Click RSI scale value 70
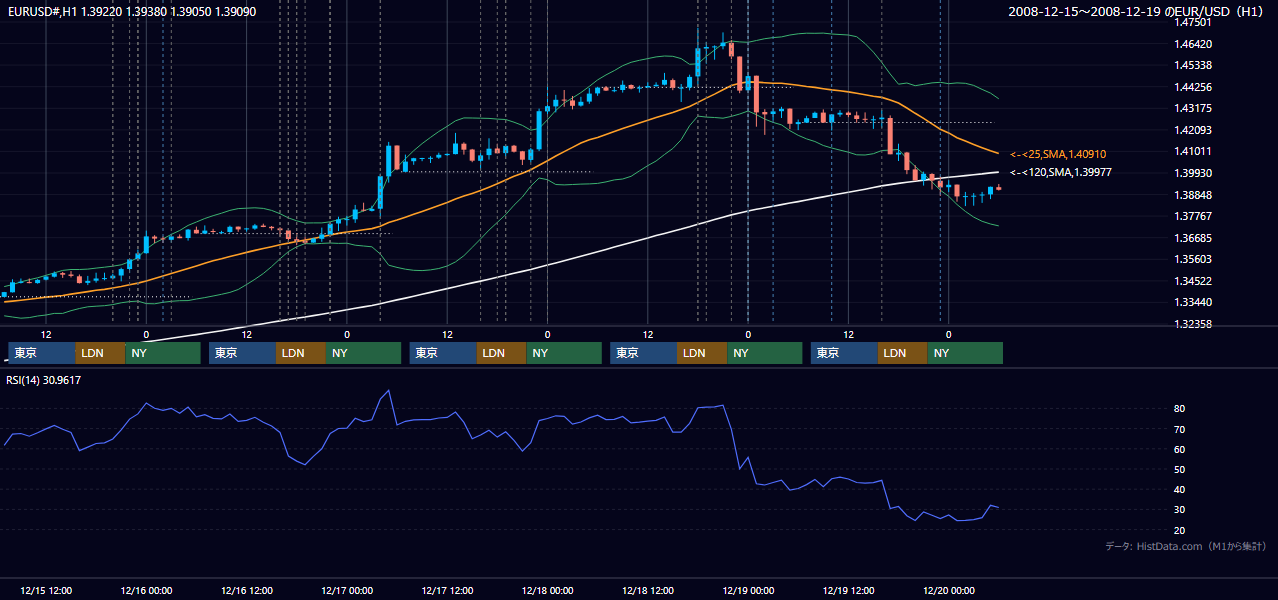This screenshot has width=1278, height=600. pos(1180,429)
